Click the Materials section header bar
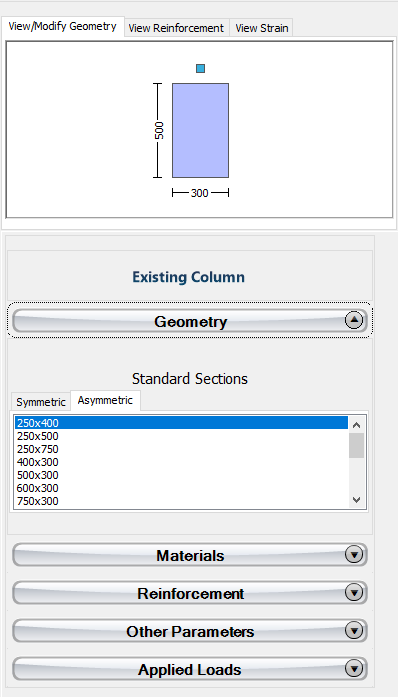The height and width of the screenshot is (697, 398). (x=190, y=555)
